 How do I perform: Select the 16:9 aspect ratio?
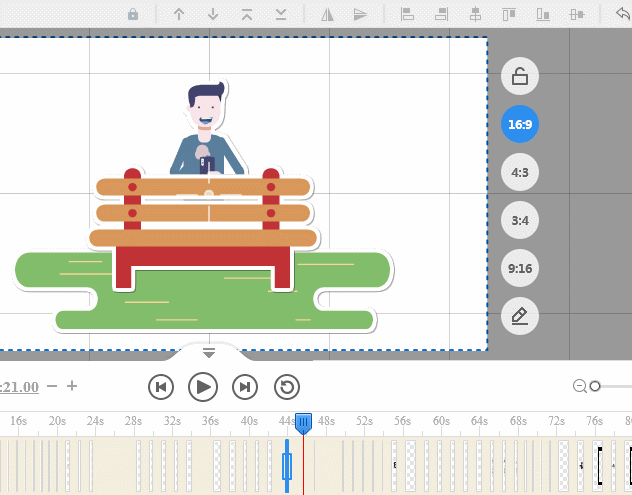520,125
